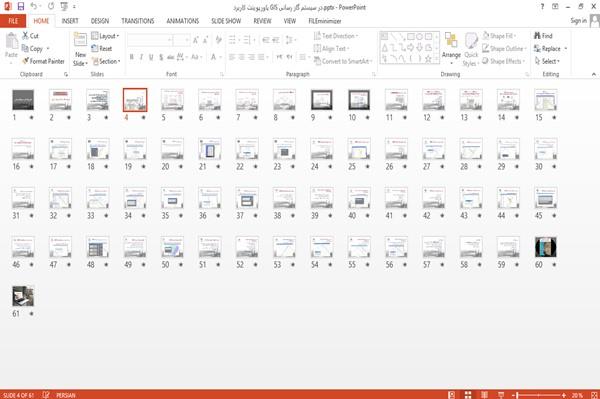Click Convert to SmartArt button
This screenshot has height=399, width=600.
(342, 61)
